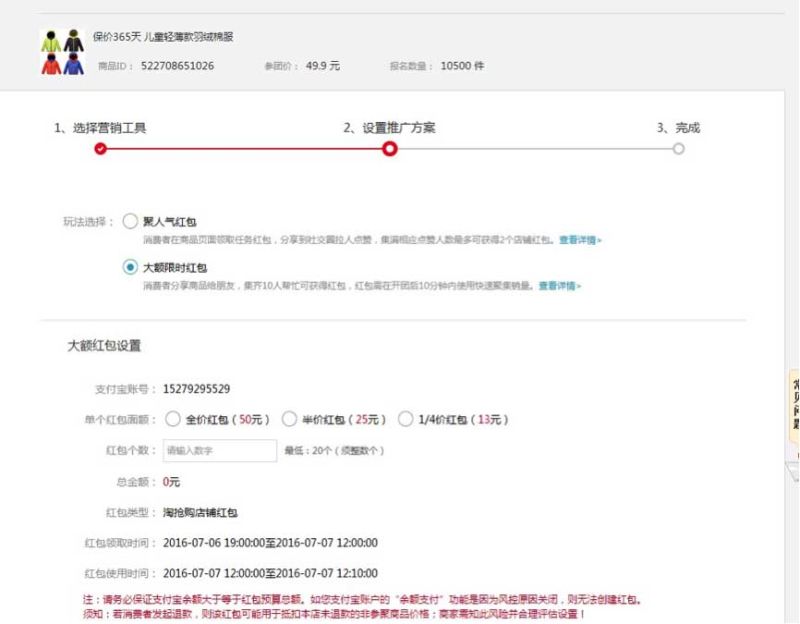Click the step 1 completed checkmark circle
Image resolution: width=800 pixels, height=624 pixels.
98,148
